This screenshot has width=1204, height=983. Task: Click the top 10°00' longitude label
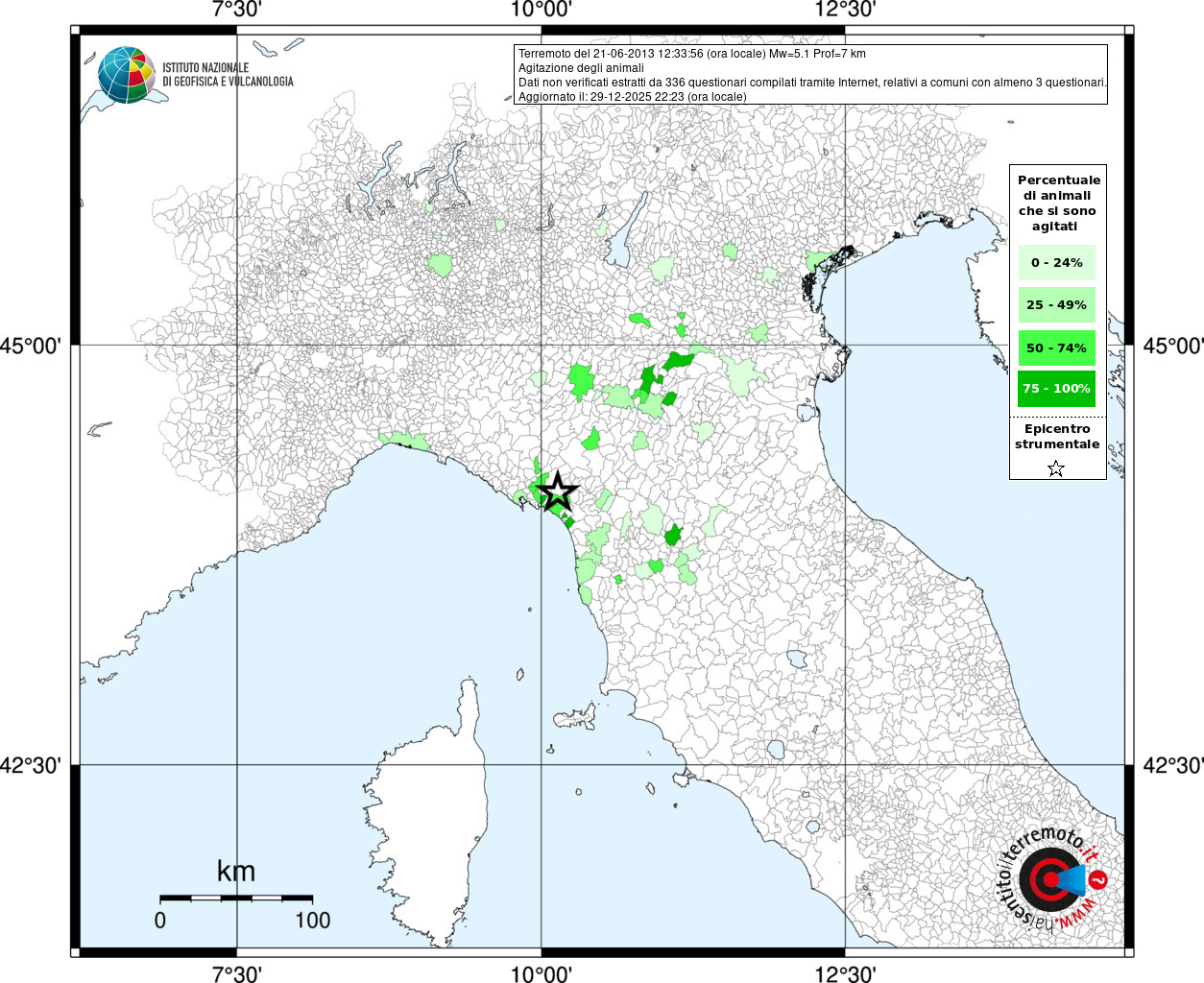[542, 11]
